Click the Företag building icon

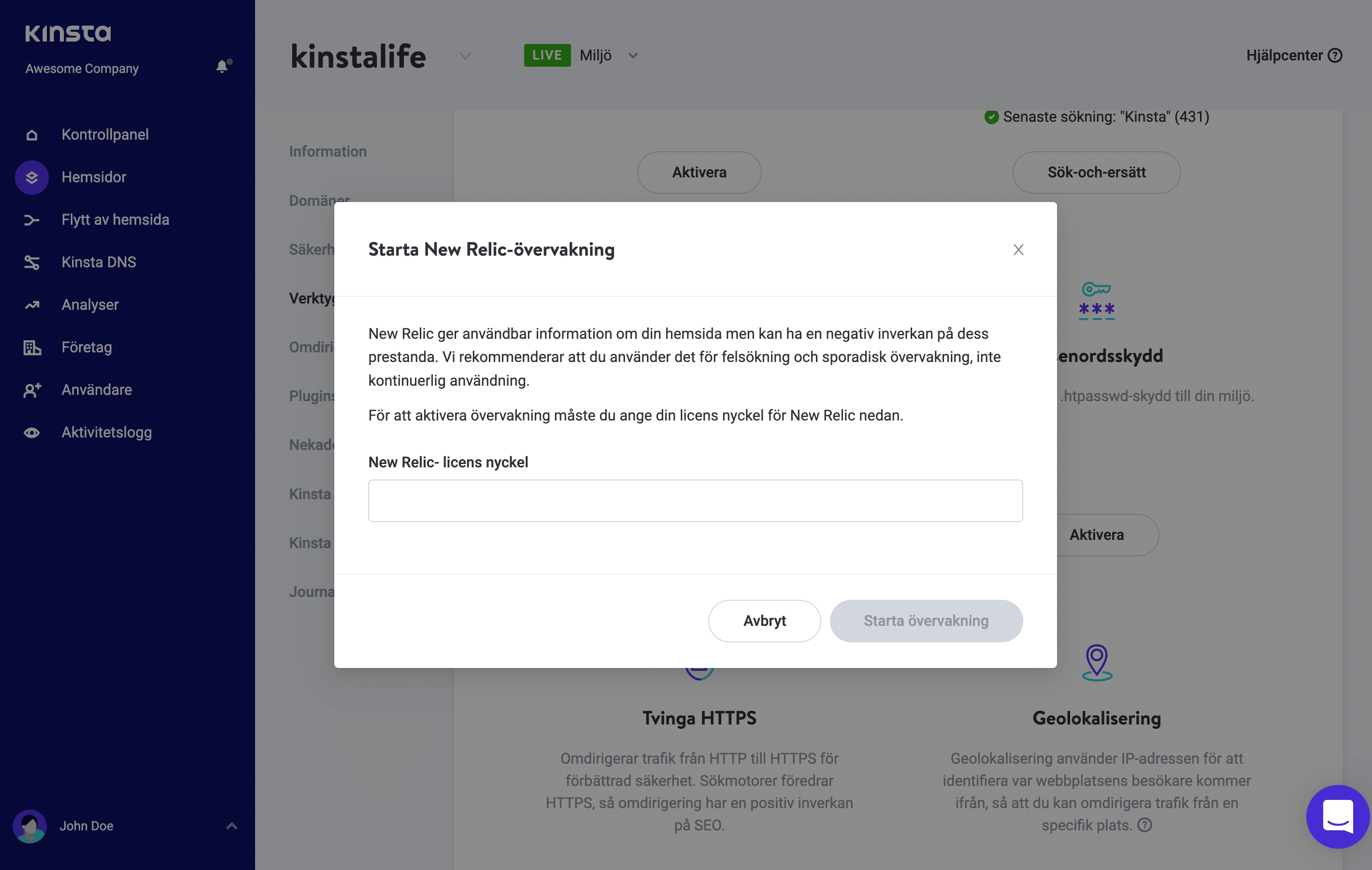point(32,347)
